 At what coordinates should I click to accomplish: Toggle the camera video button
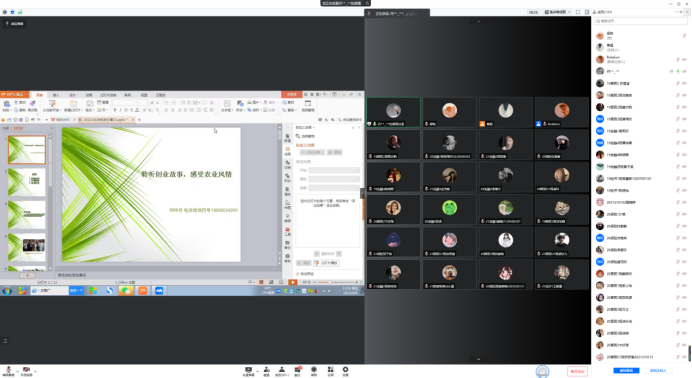point(26,371)
